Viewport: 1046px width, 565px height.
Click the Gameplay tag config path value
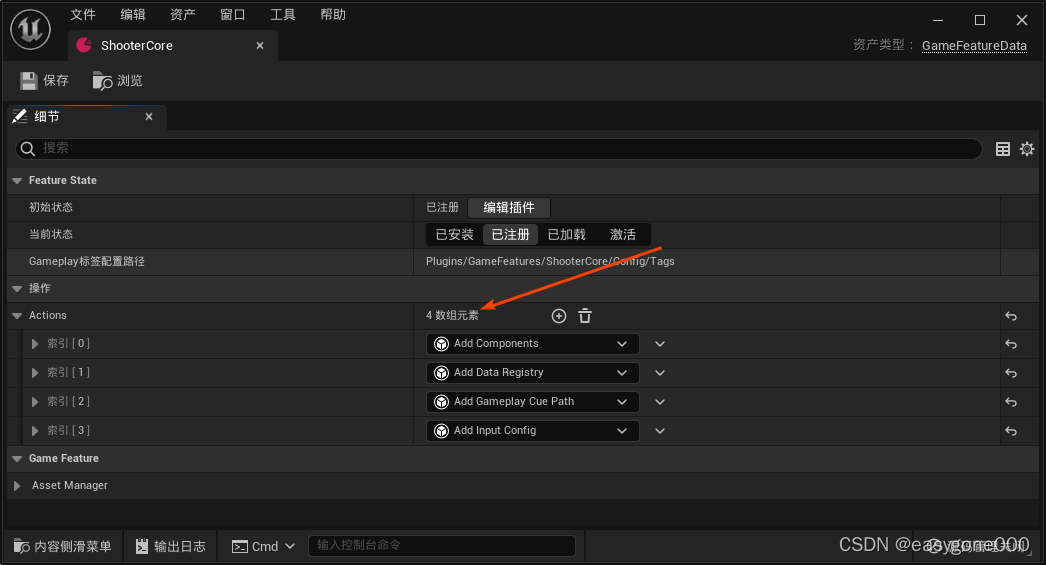point(550,261)
